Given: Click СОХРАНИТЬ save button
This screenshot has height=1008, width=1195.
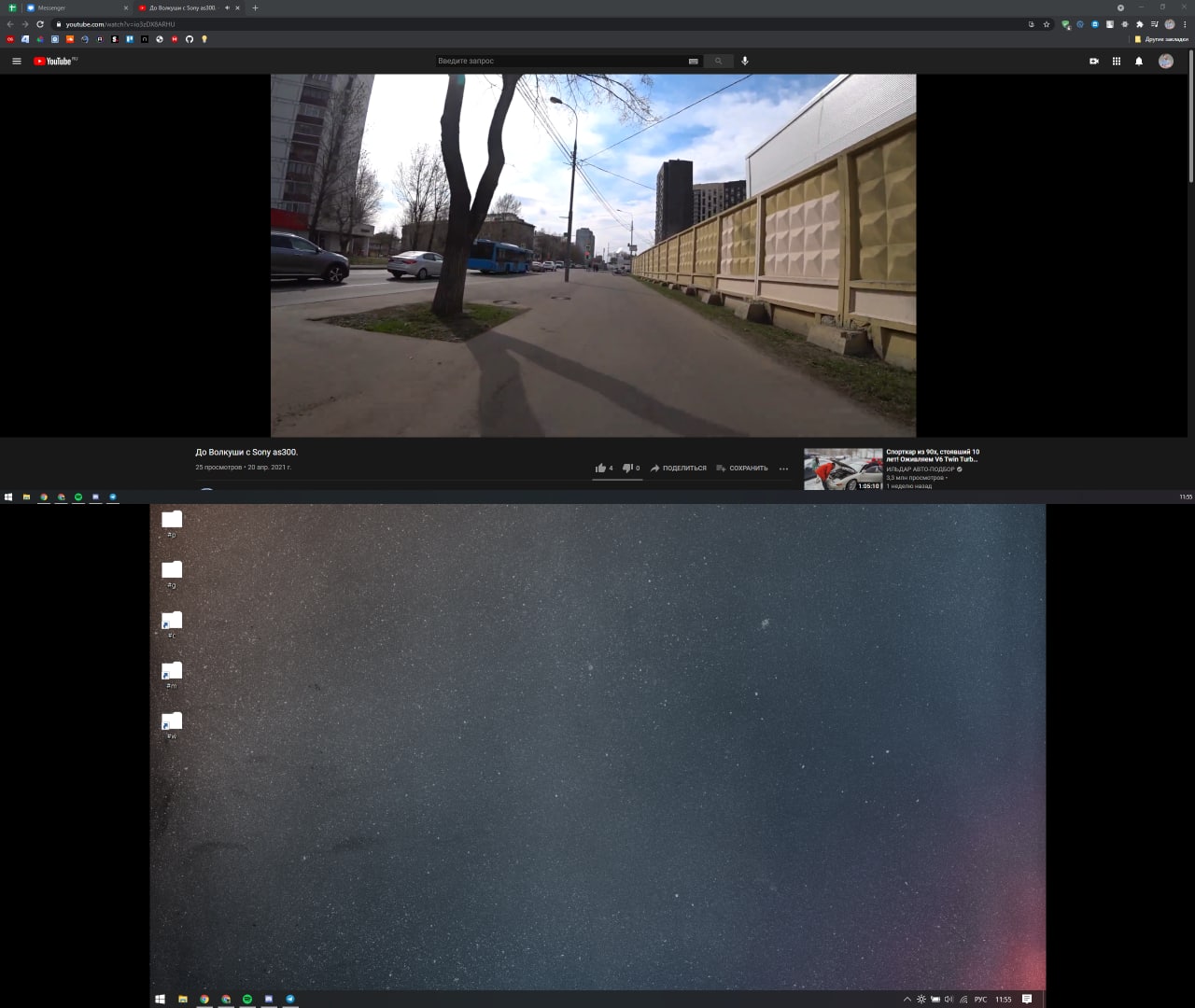Looking at the screenshot, I should tap(742, 468).
